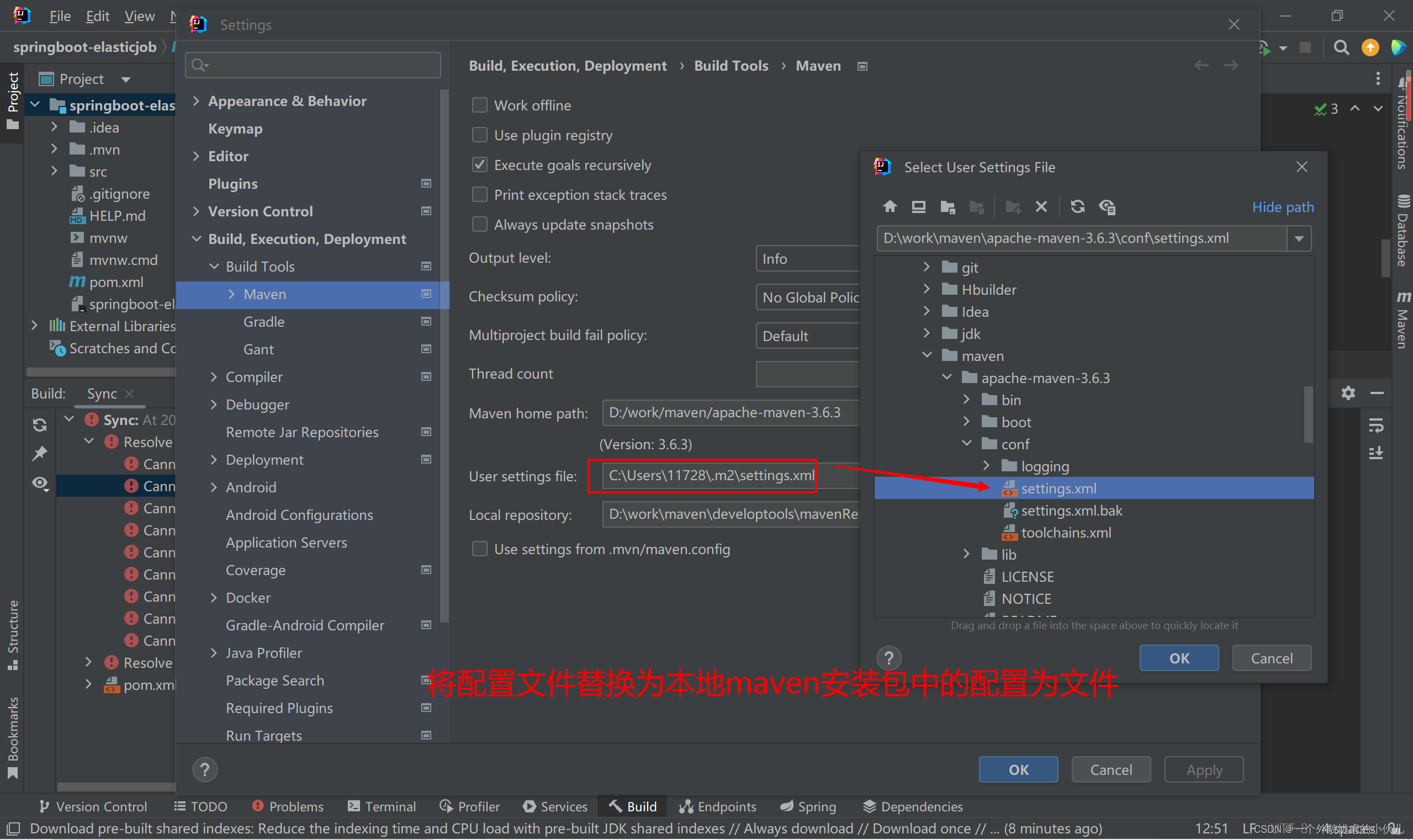Open Database tool window from right sidebar

click(x=1403, y=230)
